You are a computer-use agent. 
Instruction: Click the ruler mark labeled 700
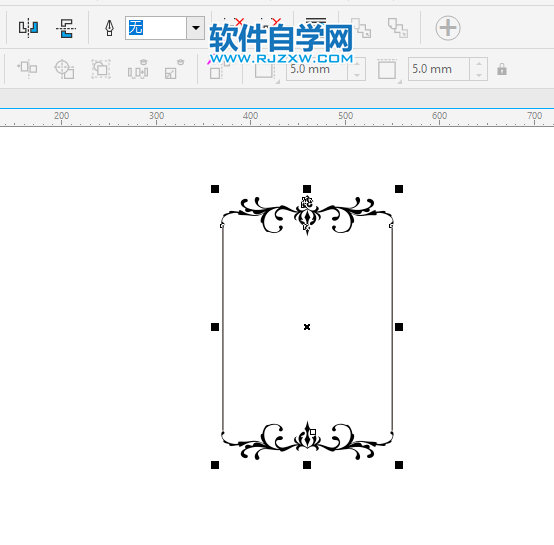point(534,116)
